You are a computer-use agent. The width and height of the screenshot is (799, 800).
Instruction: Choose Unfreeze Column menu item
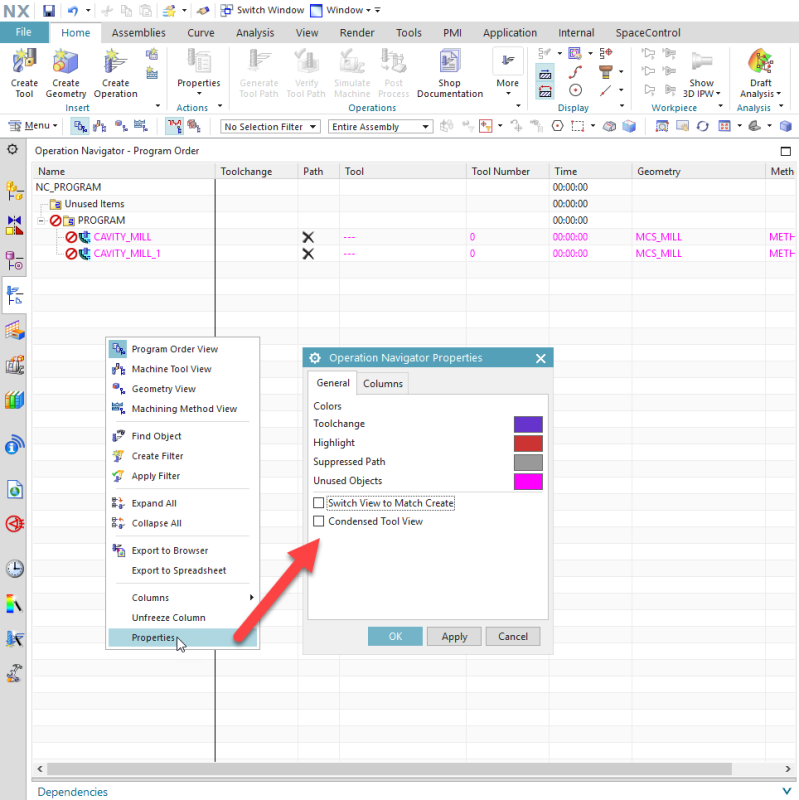(183, 617)
